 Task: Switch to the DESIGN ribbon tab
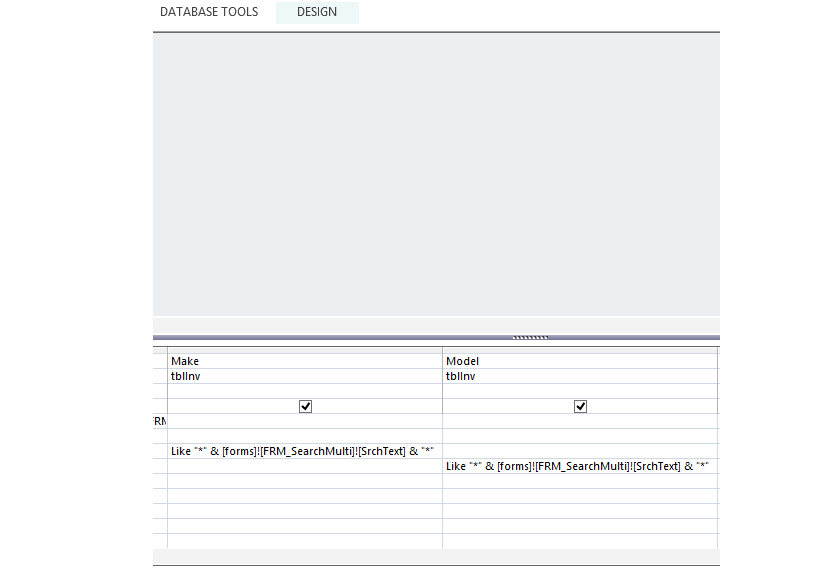[x=317, y=13]
